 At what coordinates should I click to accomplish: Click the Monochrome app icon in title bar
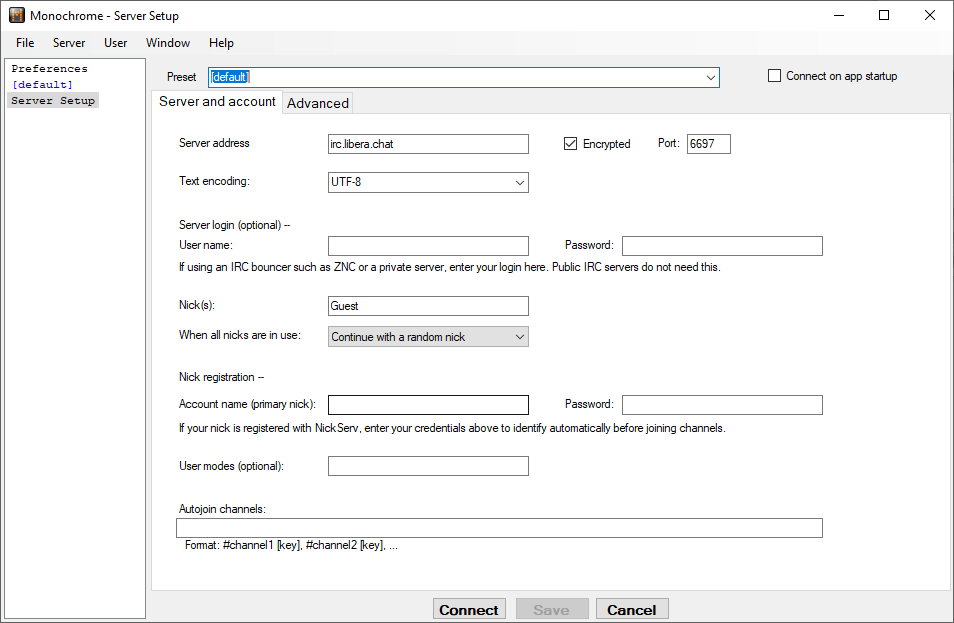[x=16, y=15]
